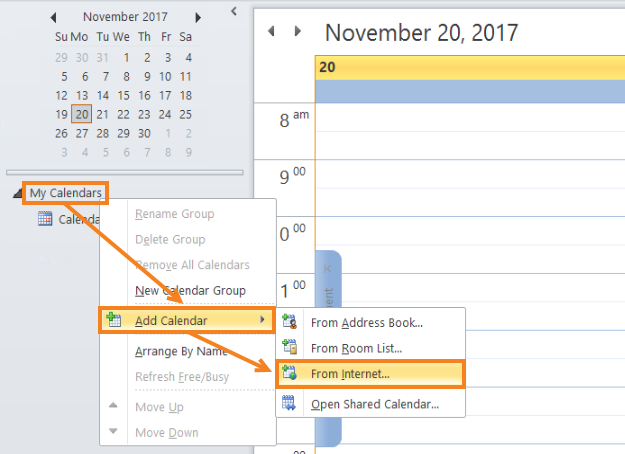Click the Add Calendar menu icon
625x454 pixels.
click(114, 320)
